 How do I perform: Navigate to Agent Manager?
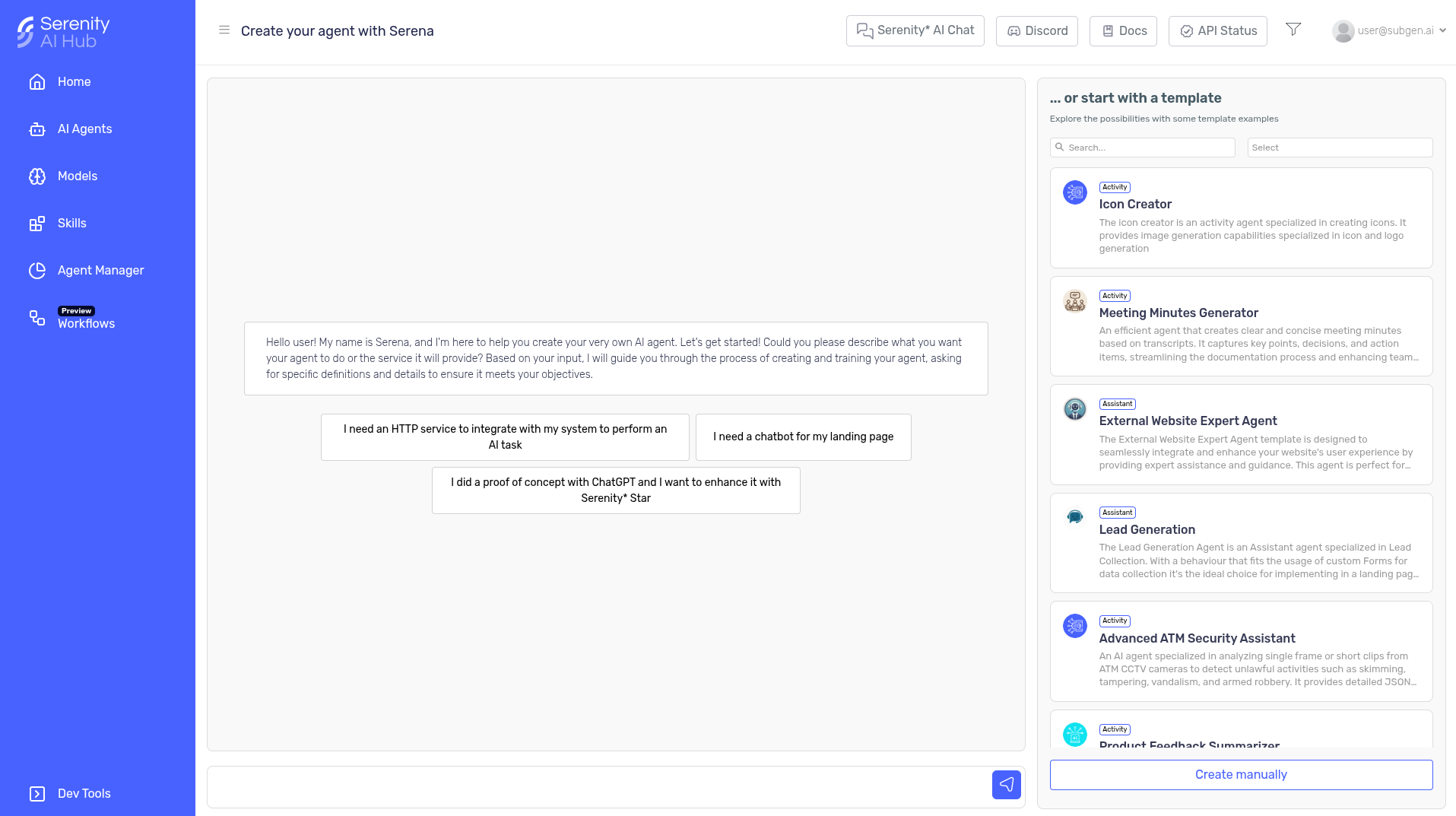pos(100,271)
